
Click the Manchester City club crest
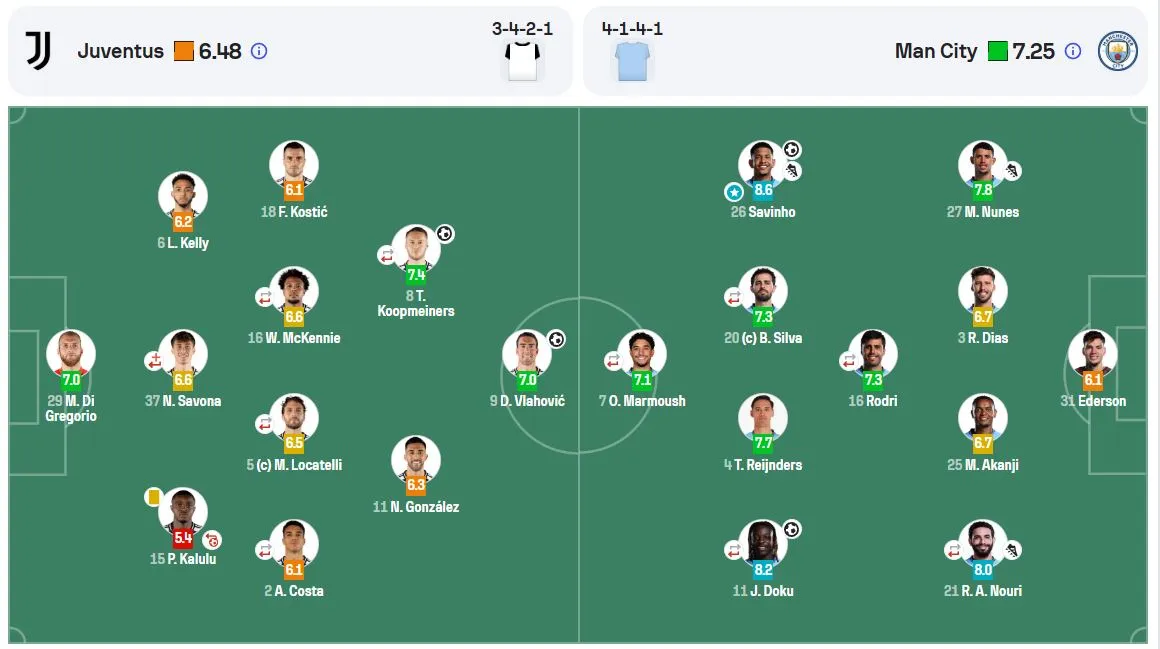click(x=1117, y=51)
